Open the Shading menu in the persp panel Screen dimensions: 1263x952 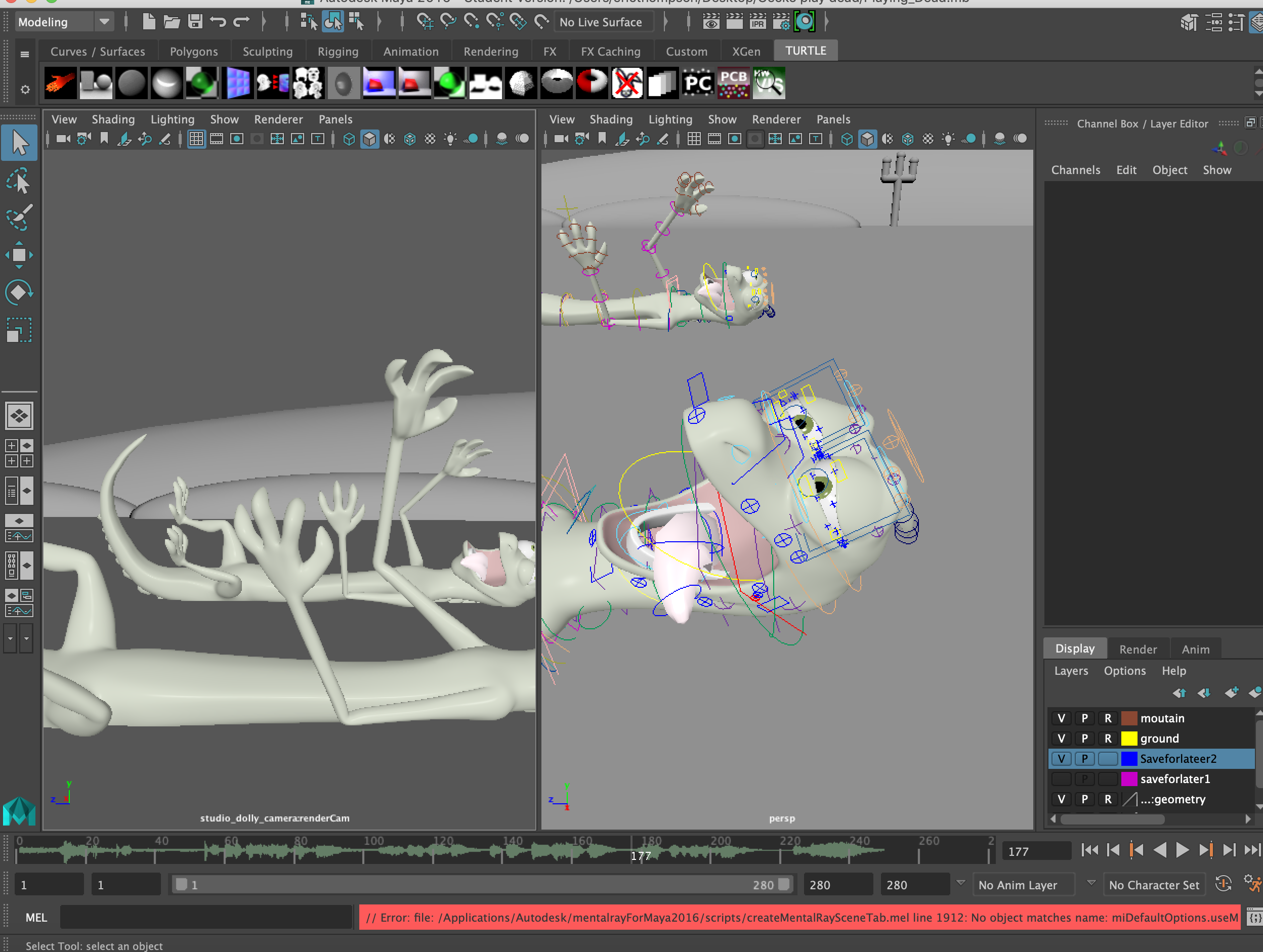611,119
